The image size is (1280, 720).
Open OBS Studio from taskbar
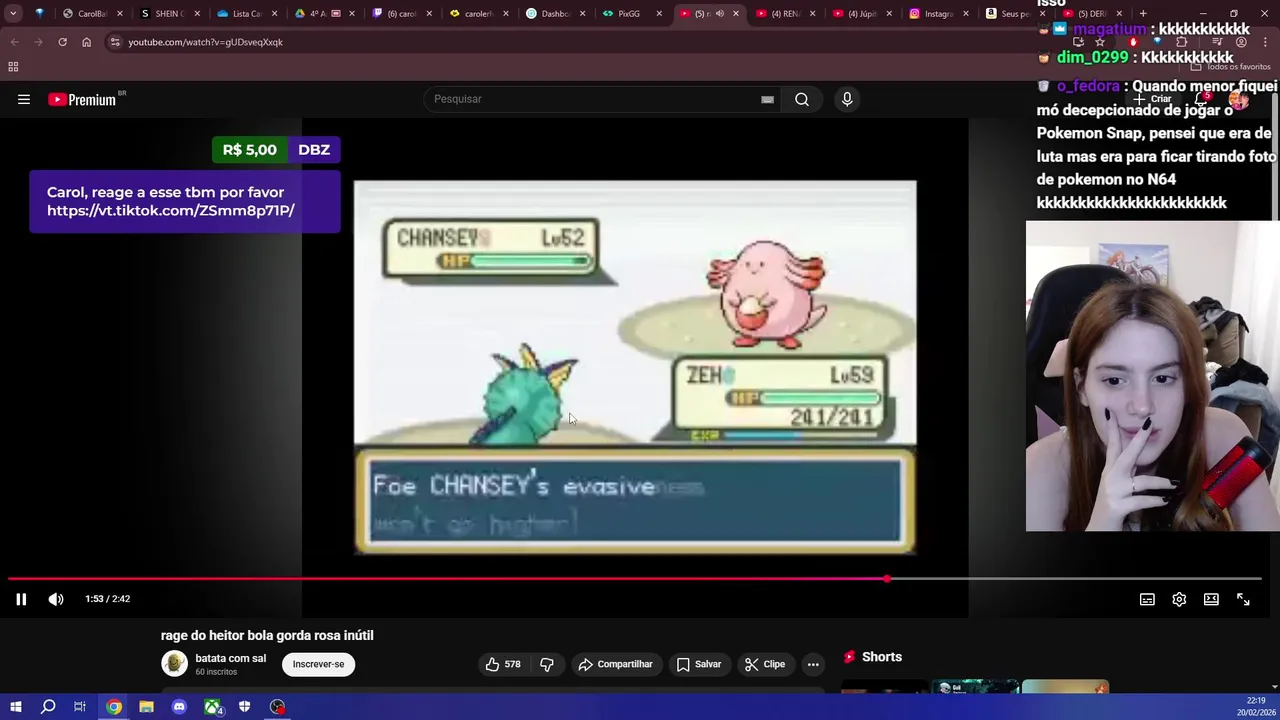278,707
